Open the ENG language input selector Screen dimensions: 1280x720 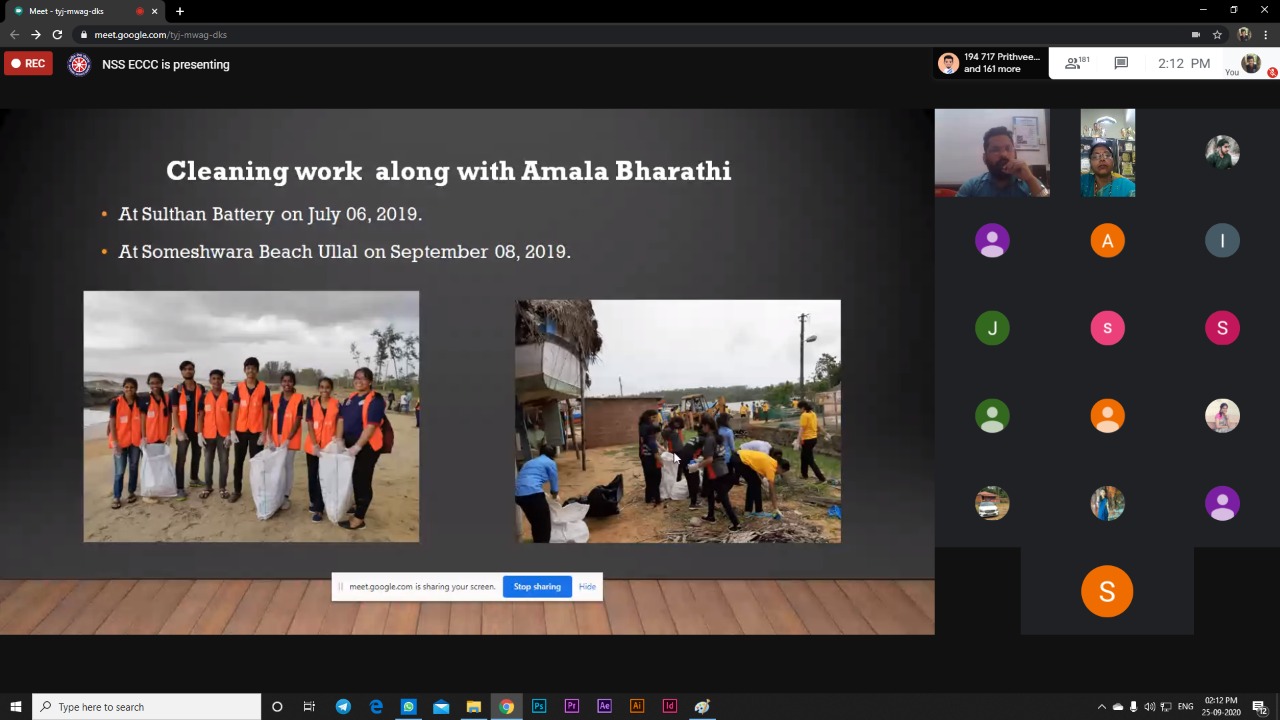tap(1185, 707)
